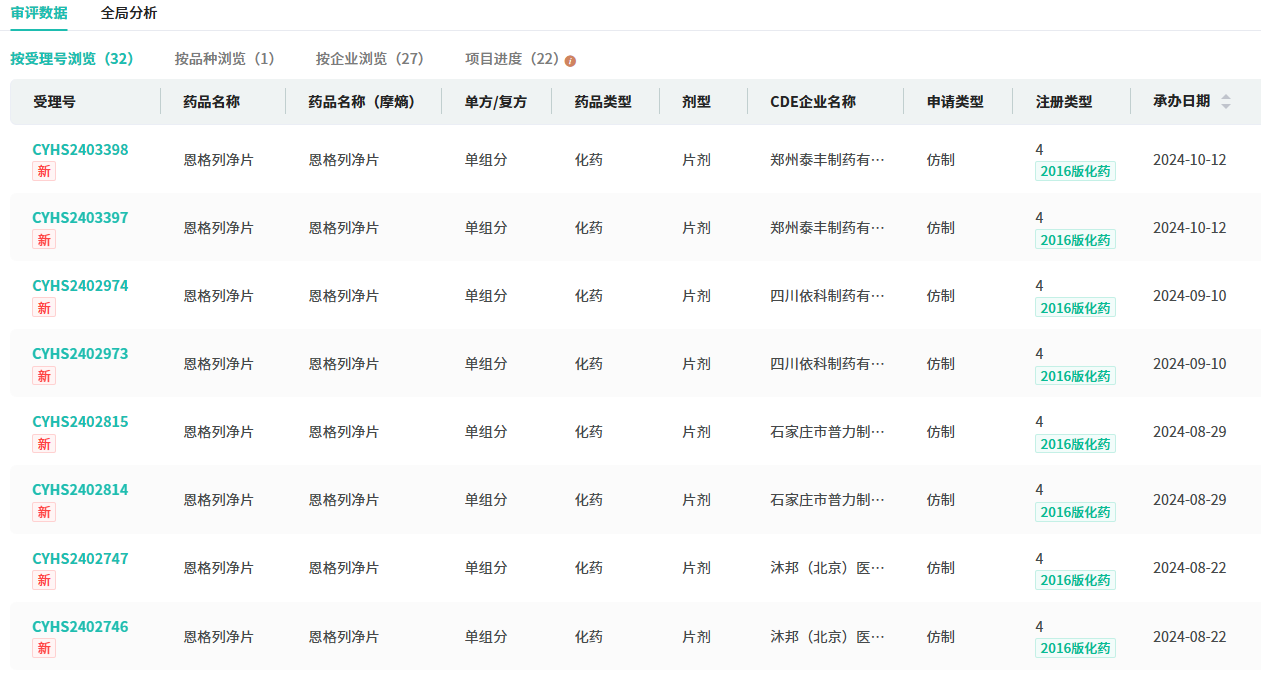Open the 按品种浏览（1）view
Screen dimensions: 1261x680
coord(225,59)
